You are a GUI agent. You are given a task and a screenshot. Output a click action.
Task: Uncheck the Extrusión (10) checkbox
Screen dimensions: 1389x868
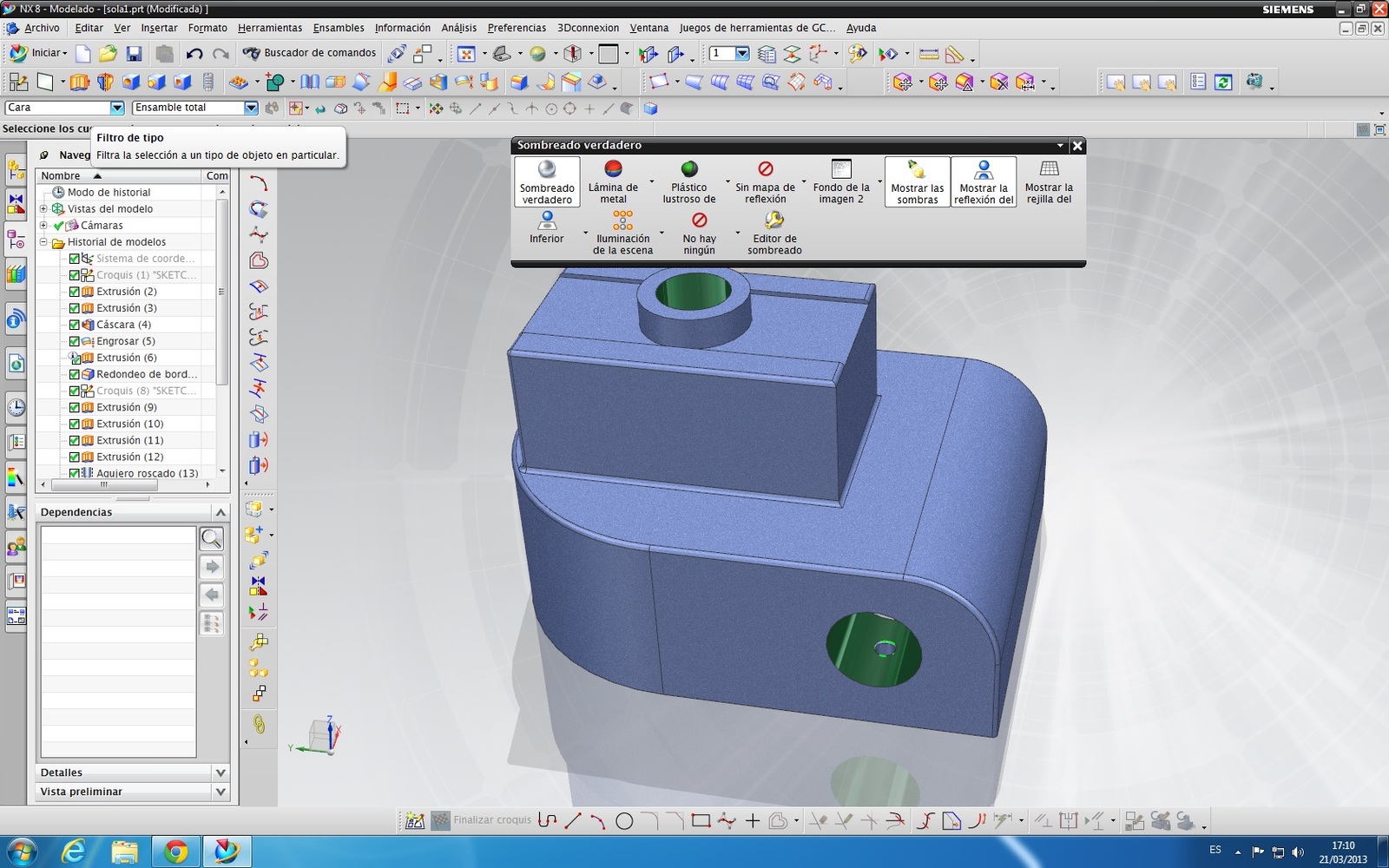pos(75,424)
